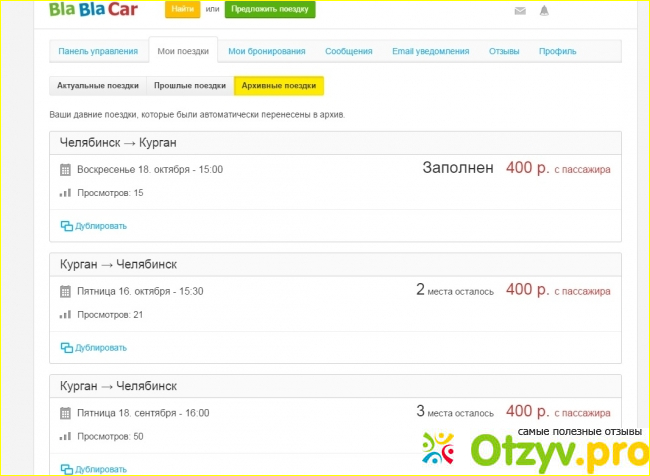Go to the Сообщения tab

pos(348,51)
